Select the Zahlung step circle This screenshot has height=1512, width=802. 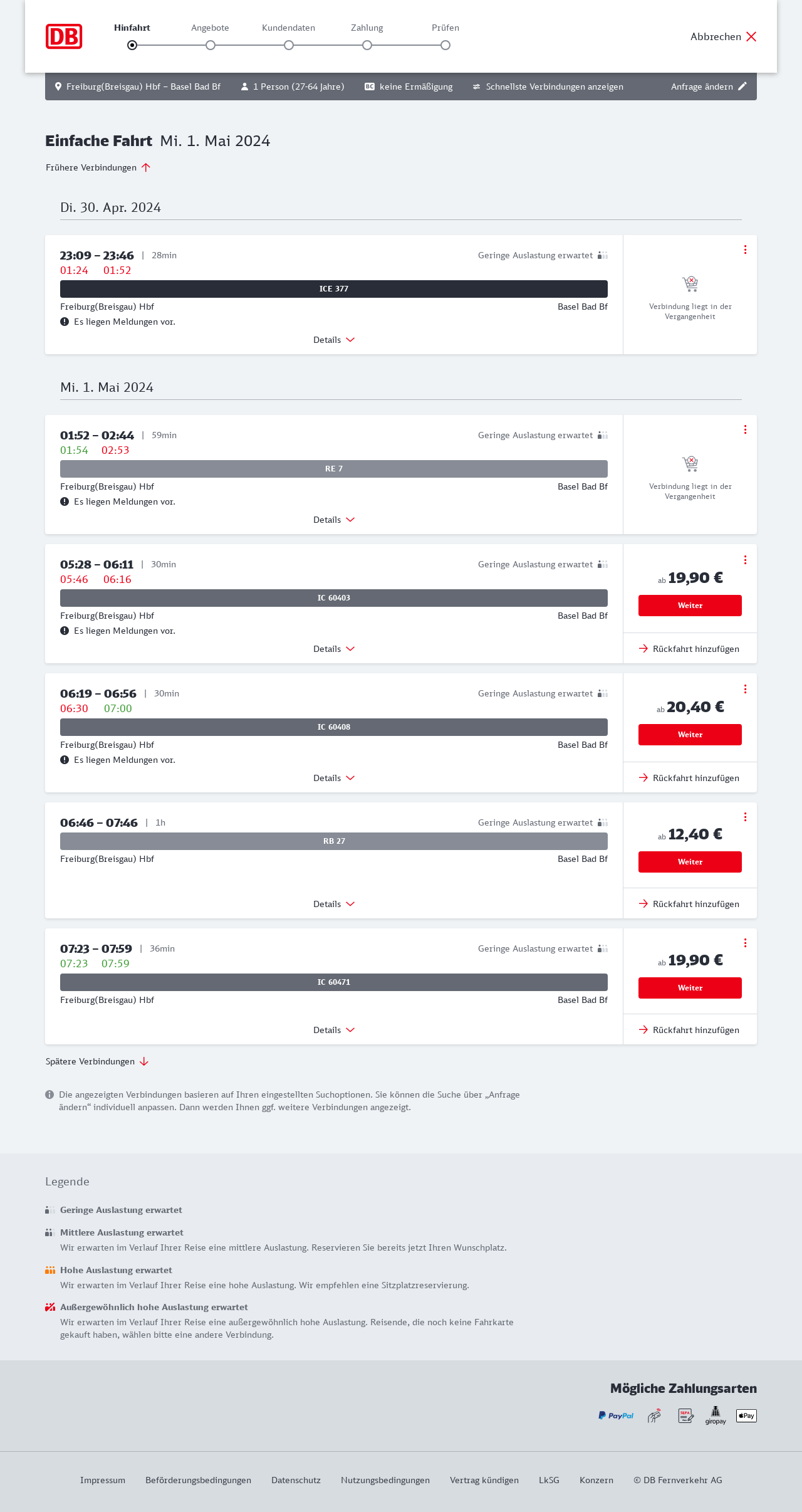coord(367,45)
